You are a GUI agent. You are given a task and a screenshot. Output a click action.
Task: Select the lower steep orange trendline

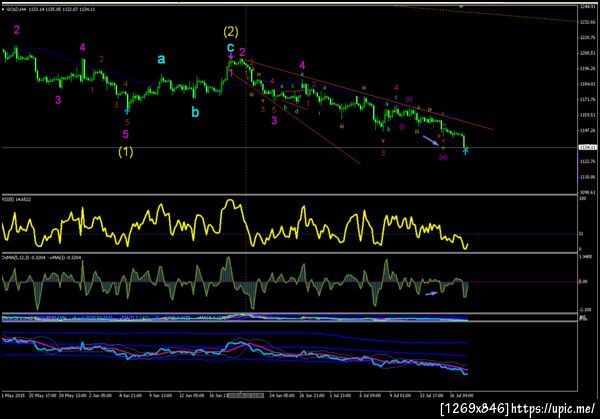tap(295, 118)
